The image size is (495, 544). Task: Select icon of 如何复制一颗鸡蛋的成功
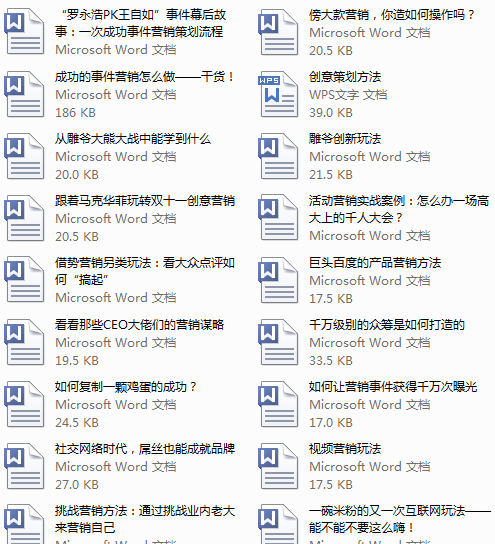pyautogui.click(x=24, y=404)
